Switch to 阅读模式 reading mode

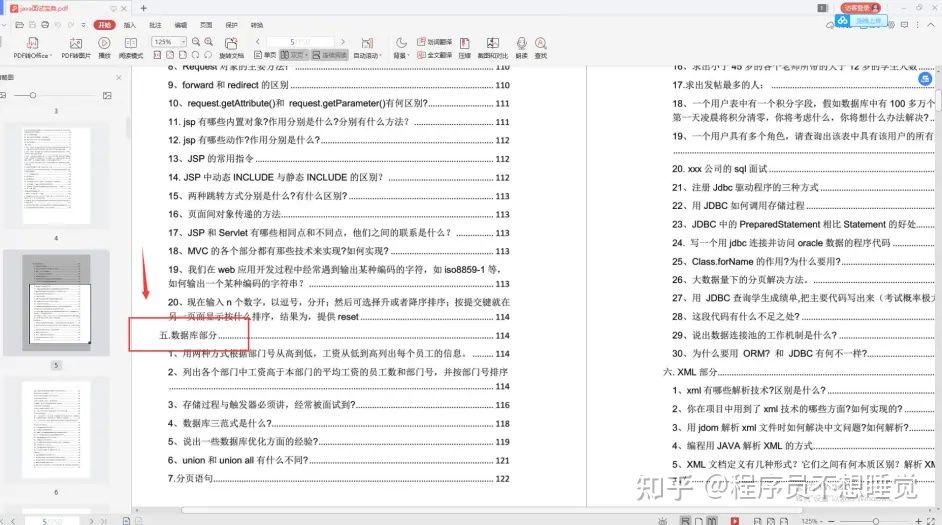click(x=131, y=48)
